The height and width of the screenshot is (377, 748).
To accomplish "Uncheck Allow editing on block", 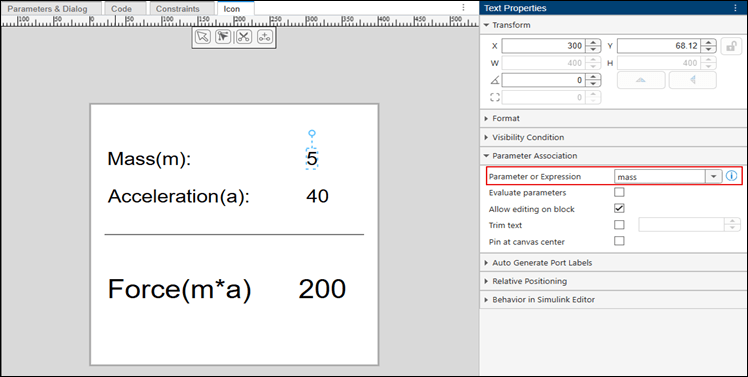I will coord(619,209).
